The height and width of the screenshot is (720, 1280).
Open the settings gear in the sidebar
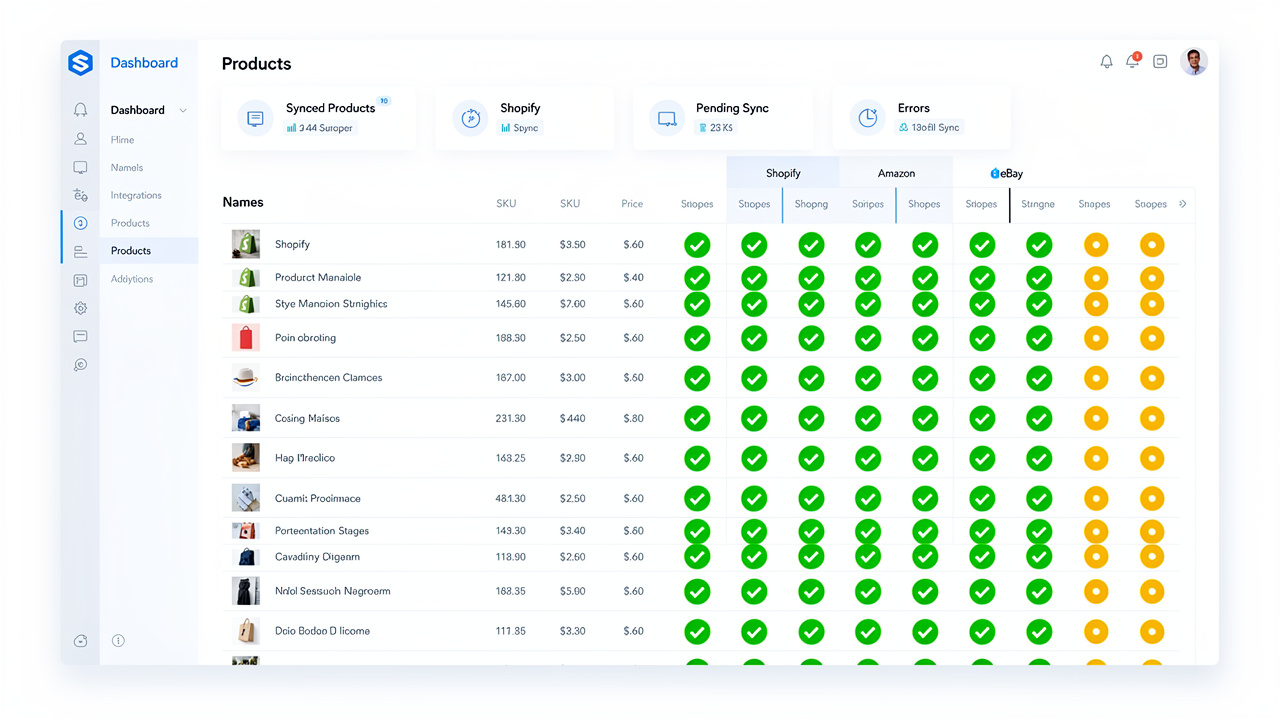[80, 308]
